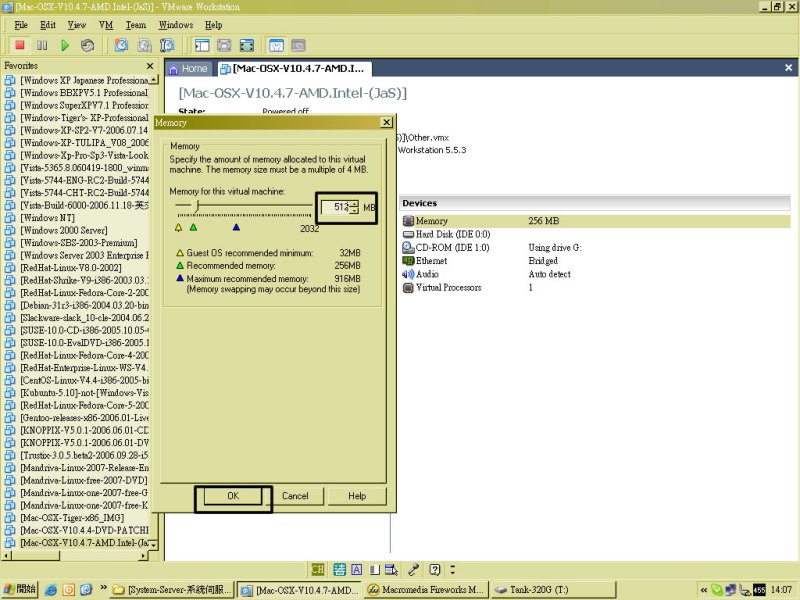Click the Take Snapshot toolbar icon
The width and height of the screenshot is (800, 600).
tap(121, 45)
